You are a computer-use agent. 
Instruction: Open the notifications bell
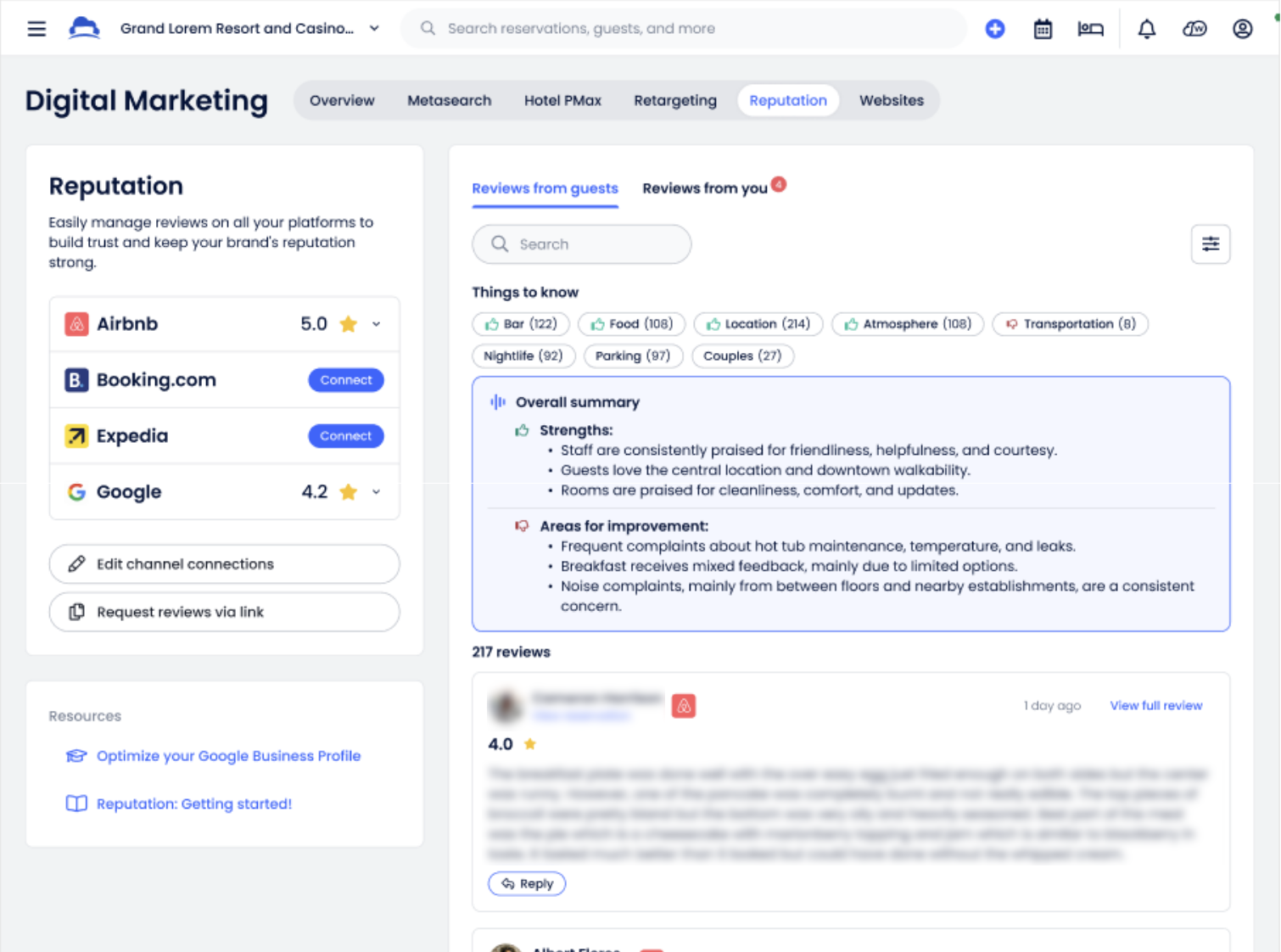[x=1146, y=29]
